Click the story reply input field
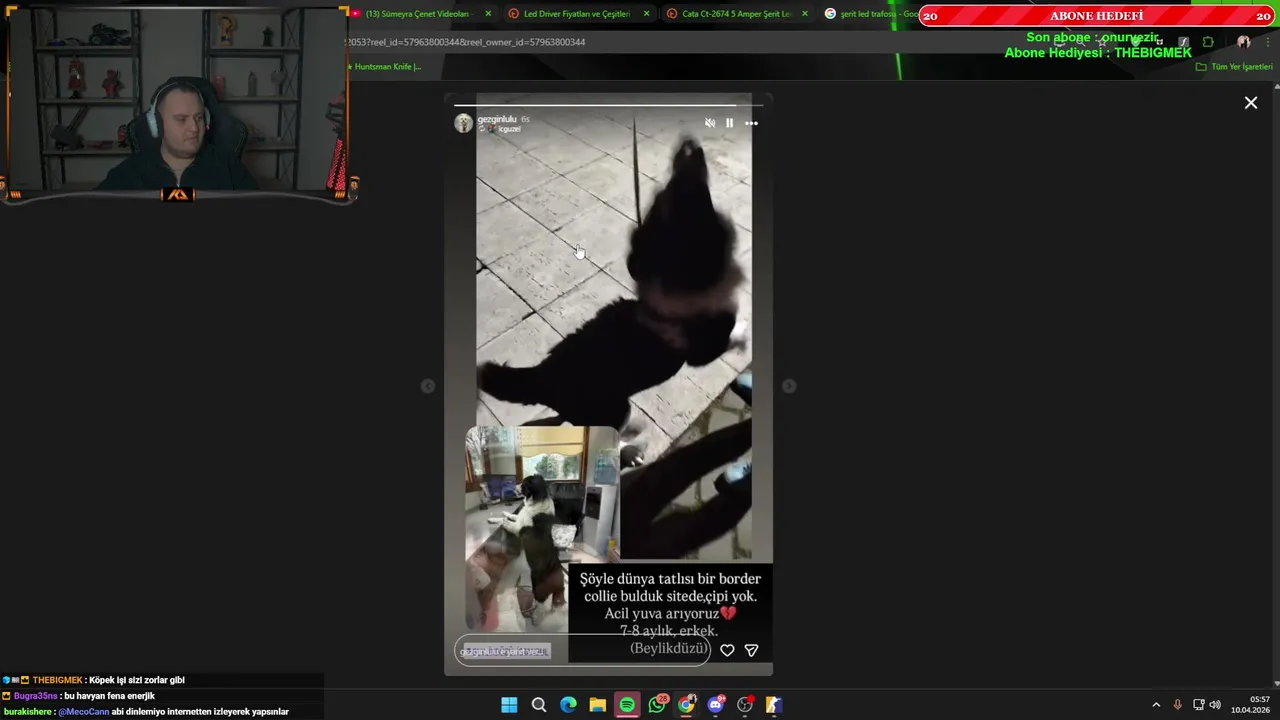Screen dimensions: 1280x720 click(x=582, y=651)
